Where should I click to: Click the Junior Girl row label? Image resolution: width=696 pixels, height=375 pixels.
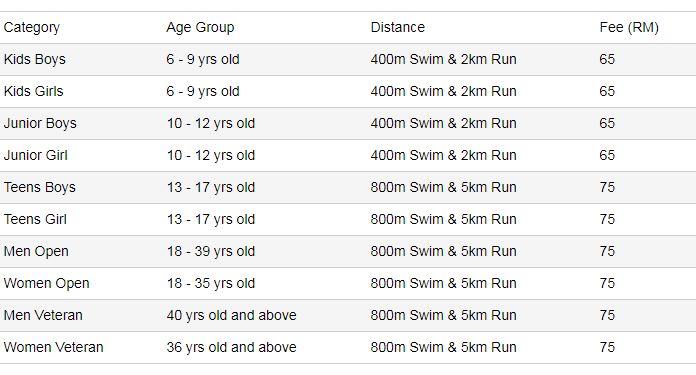36,155
